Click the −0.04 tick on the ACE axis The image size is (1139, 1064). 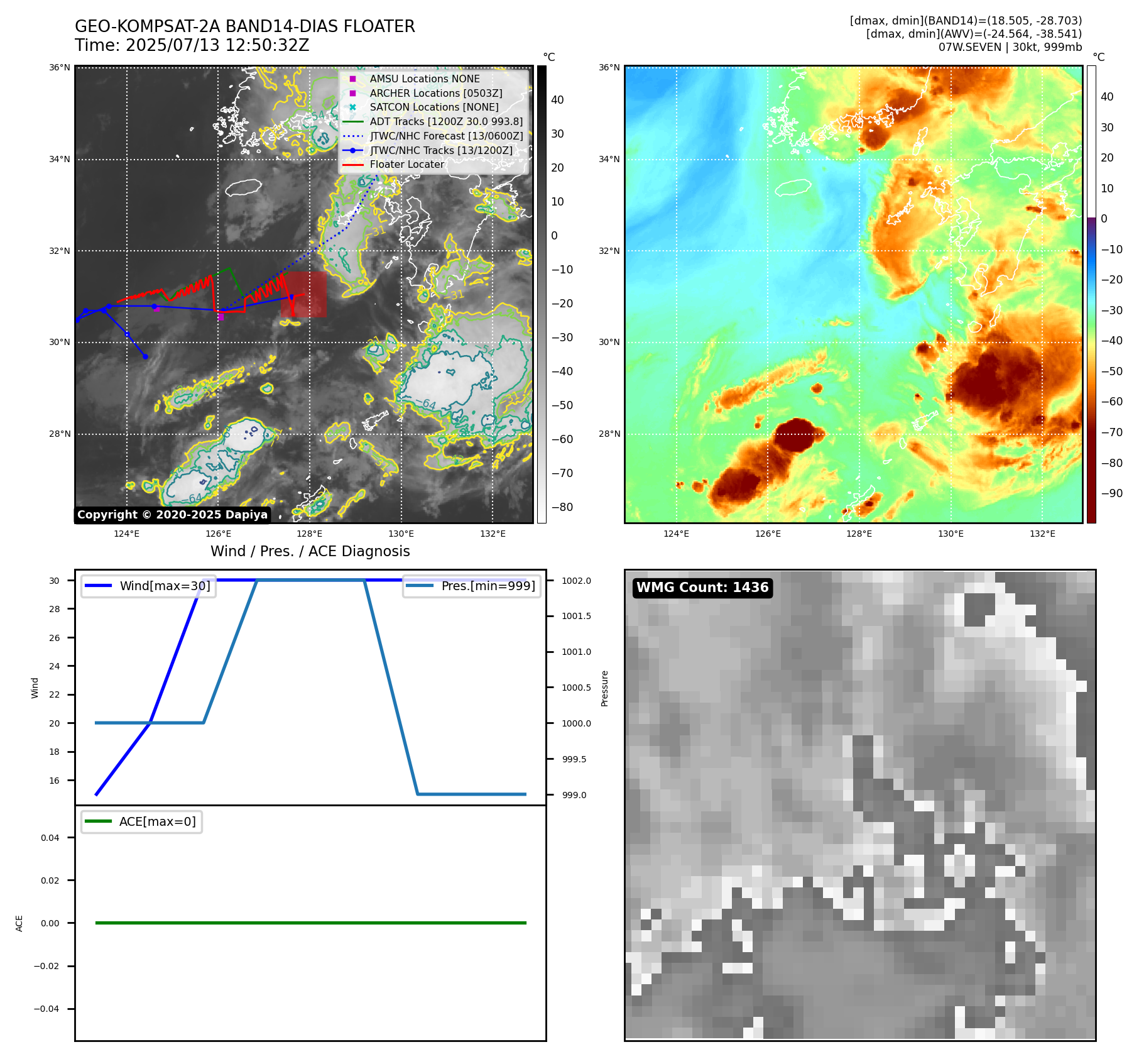47,1009
